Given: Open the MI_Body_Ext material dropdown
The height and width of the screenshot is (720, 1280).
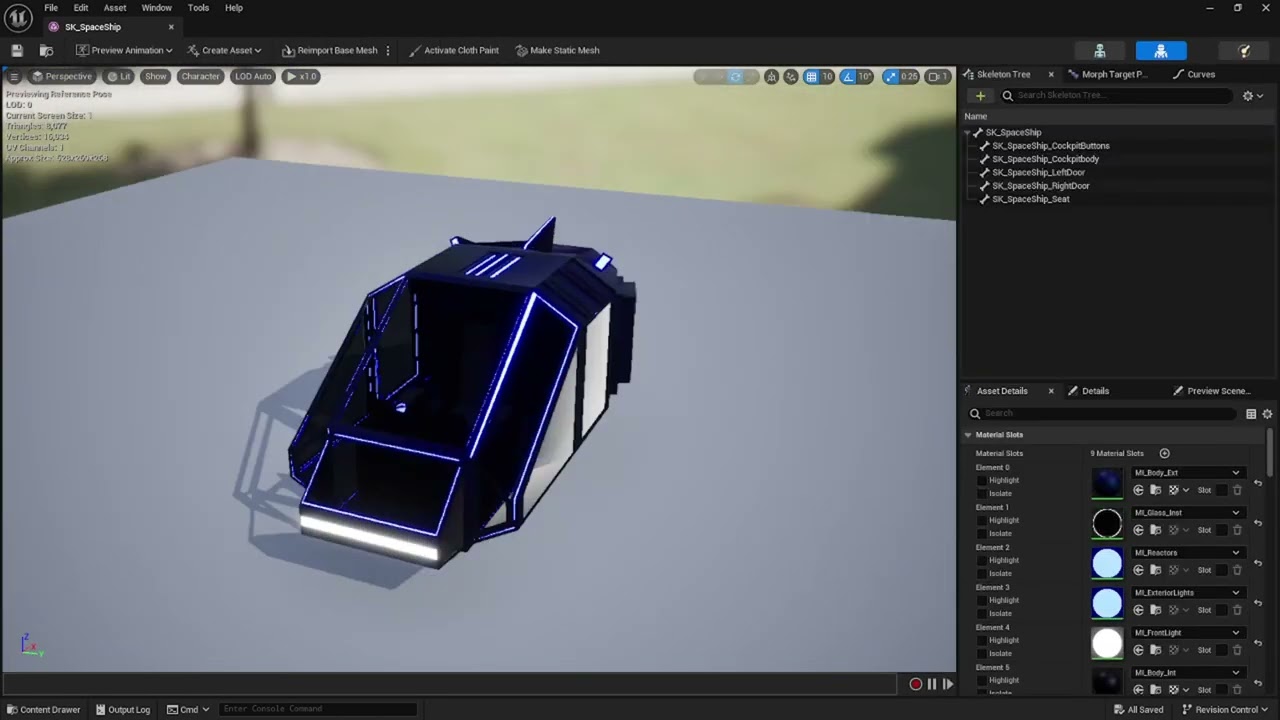Looking at the screenshot, I should point(1187,473).
